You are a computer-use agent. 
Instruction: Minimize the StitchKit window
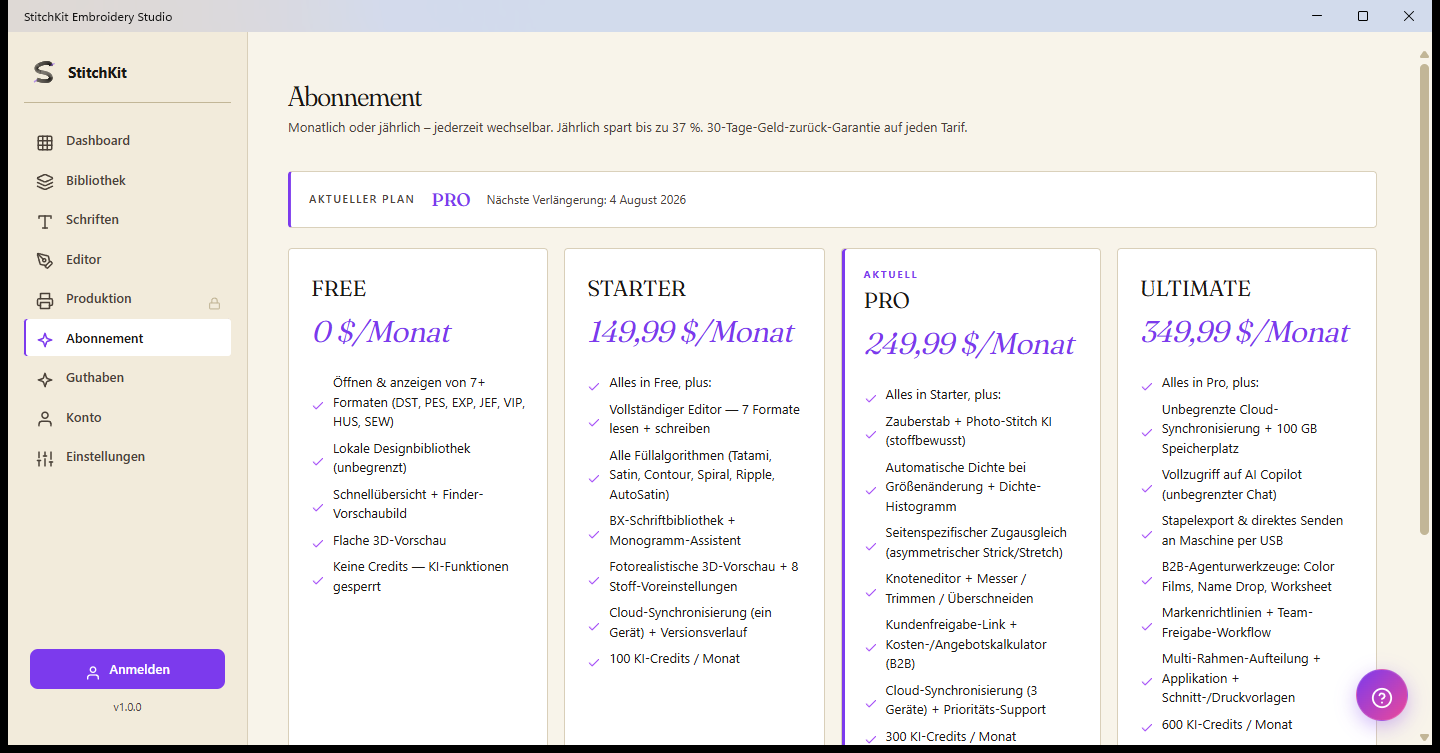(1317, 16)
